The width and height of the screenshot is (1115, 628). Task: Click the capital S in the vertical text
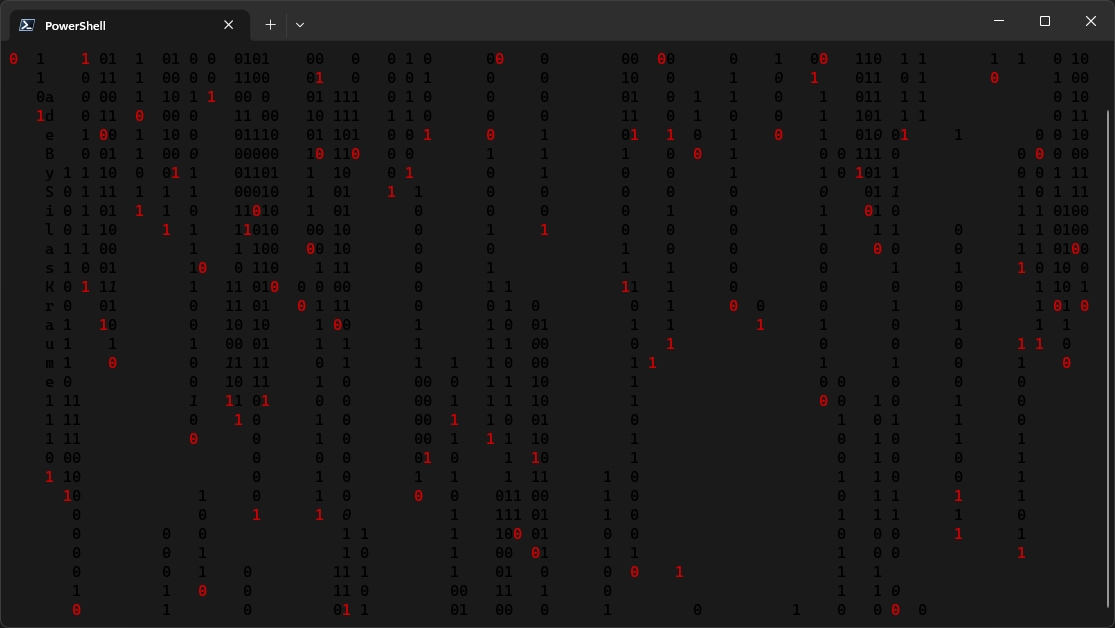click(50, 192)
